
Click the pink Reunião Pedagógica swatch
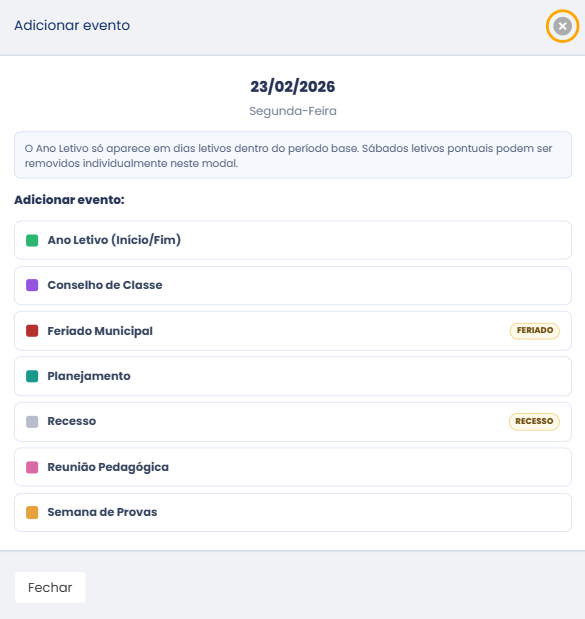pyautogui.click(x=32, y=467)
